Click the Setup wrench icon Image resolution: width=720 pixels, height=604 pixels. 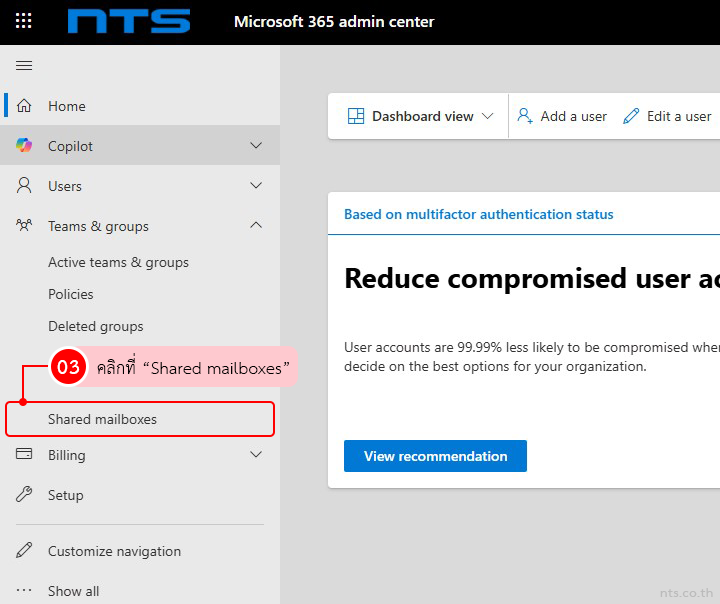pos(24,495)
